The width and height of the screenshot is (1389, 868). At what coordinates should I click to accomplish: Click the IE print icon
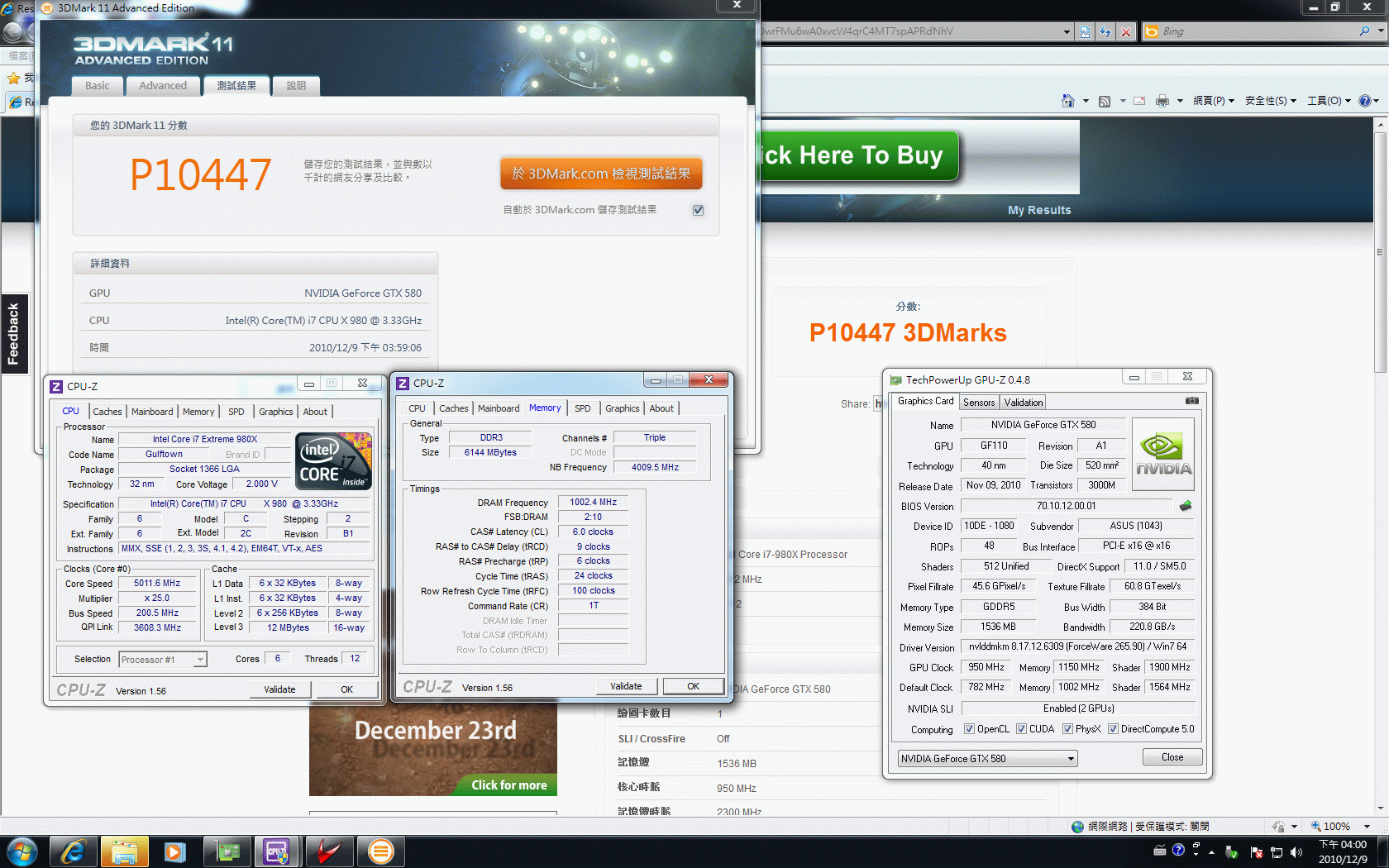[x=1162, y=101]
